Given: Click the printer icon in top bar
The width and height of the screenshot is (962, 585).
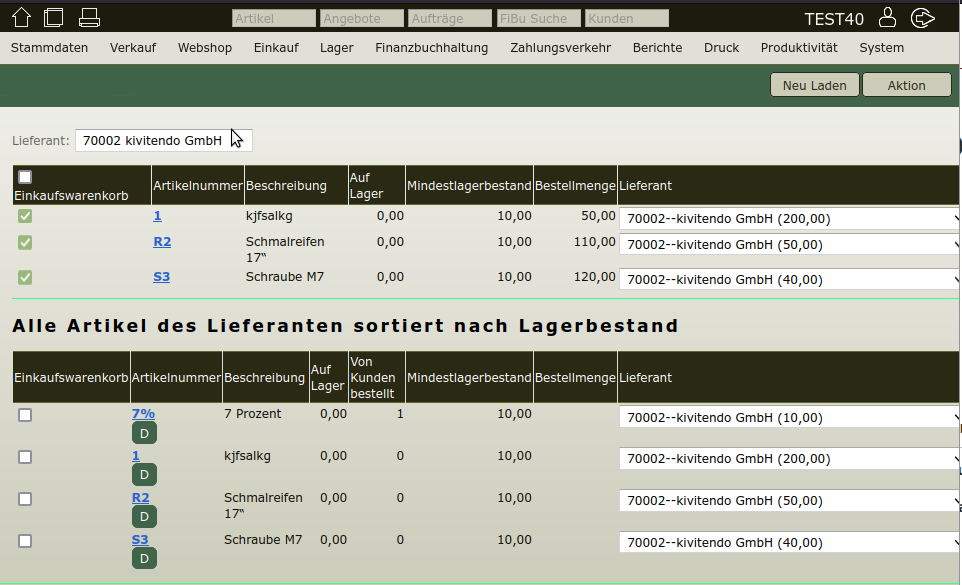Looking at the screenshot, I should tap(89, 17).
